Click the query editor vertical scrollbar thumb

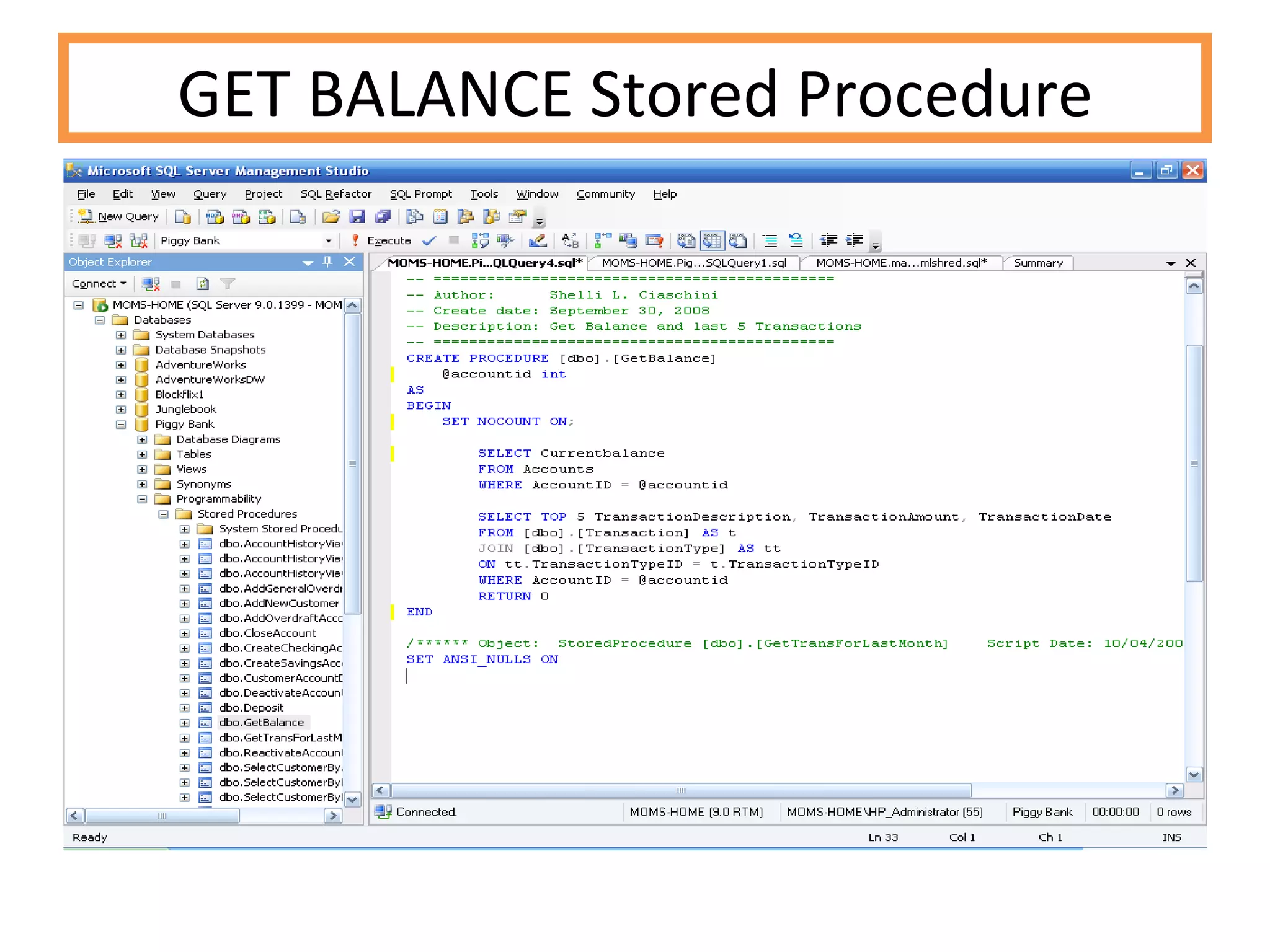click(1194, 463)
